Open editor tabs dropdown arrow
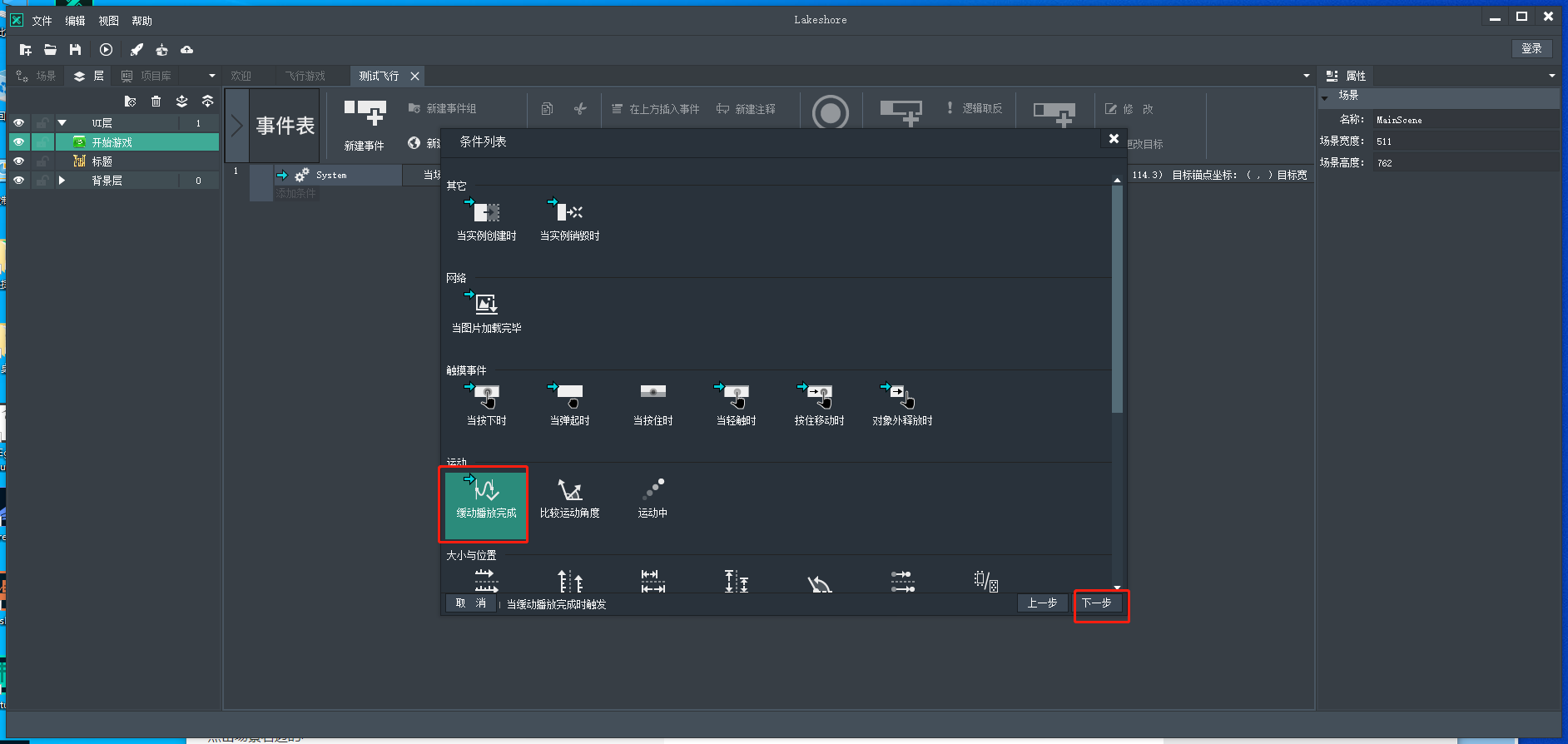Viewport: 1568px width, 744px height. tap(1307, 76)
